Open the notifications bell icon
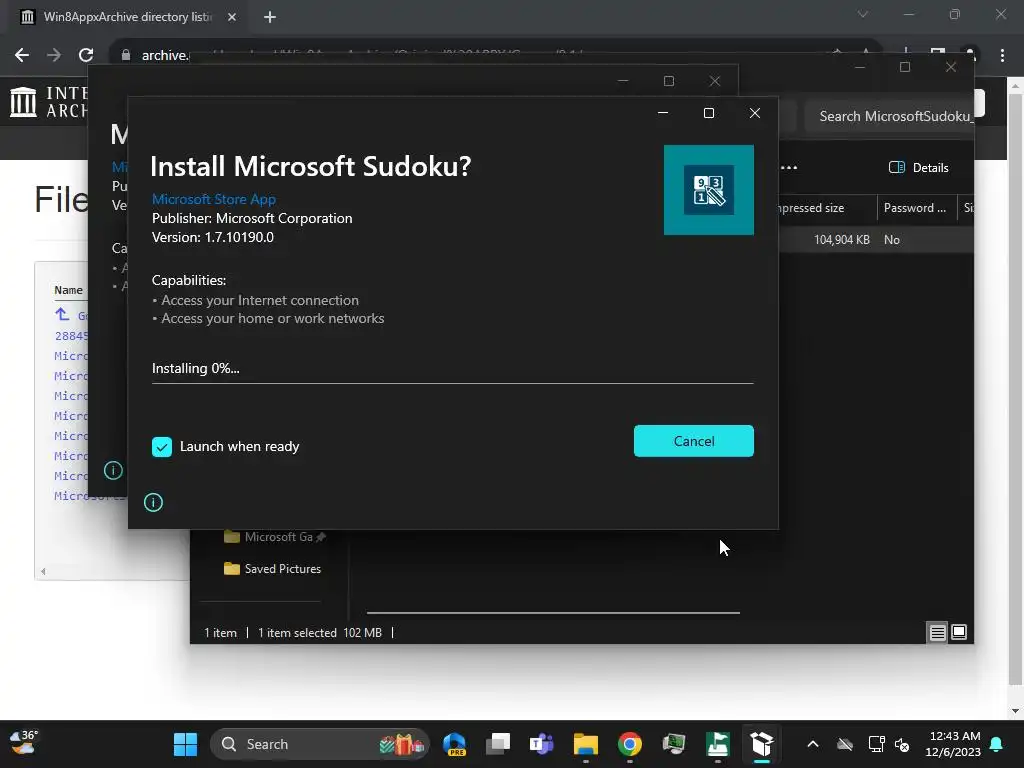The height and width of the screenshot is (768, 1024). (997, 744)
